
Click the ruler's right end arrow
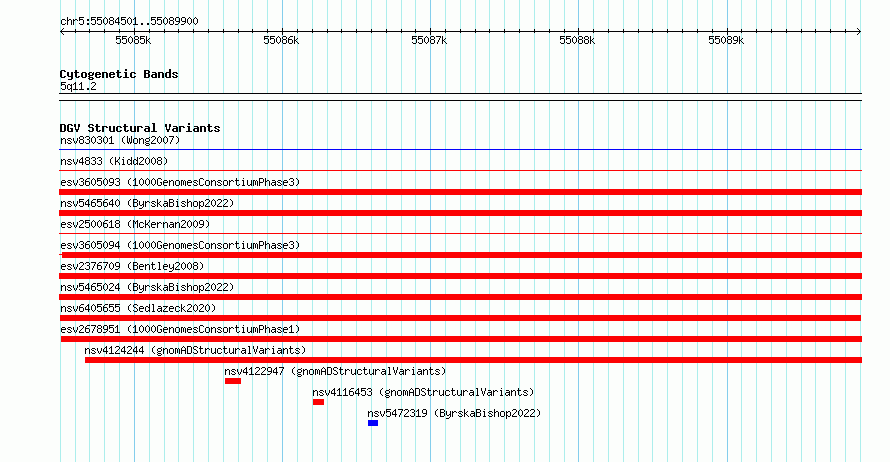tap(859, 32)
